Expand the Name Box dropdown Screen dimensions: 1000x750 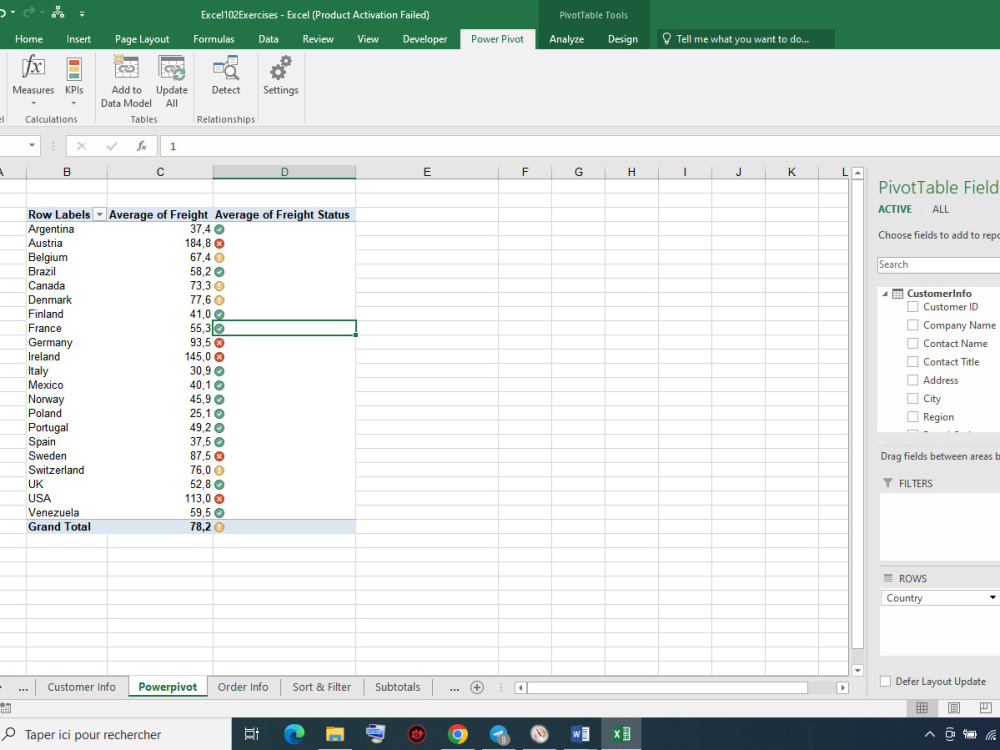(32, 146)
